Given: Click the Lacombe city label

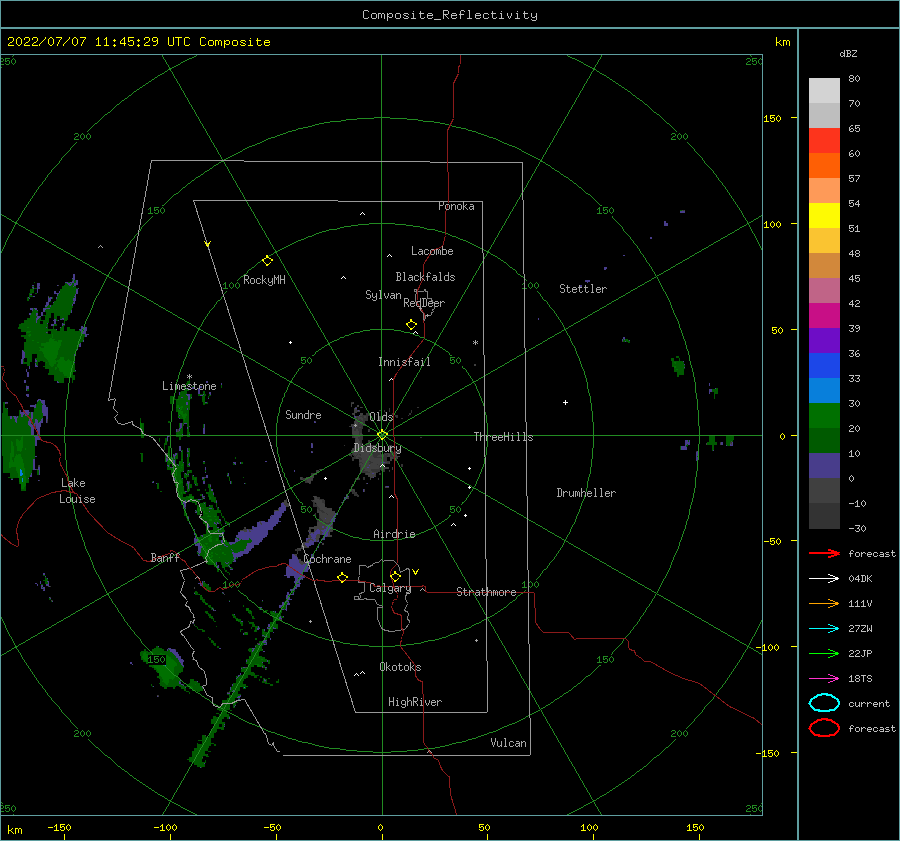Looking at the screenshot, I should (432, 251).
